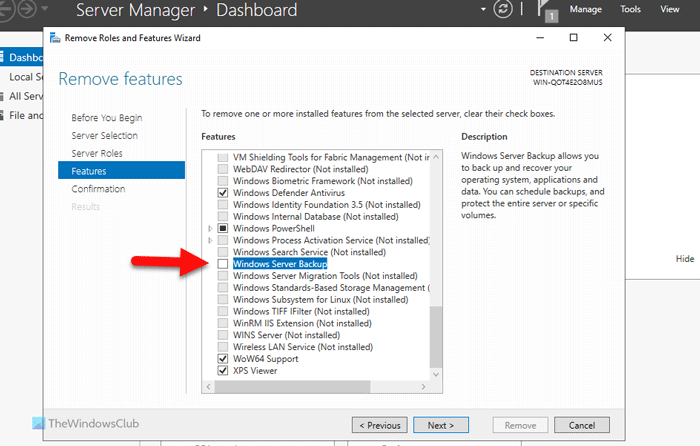
Task: Select the Features wizard step
Action: pos(121,171)
